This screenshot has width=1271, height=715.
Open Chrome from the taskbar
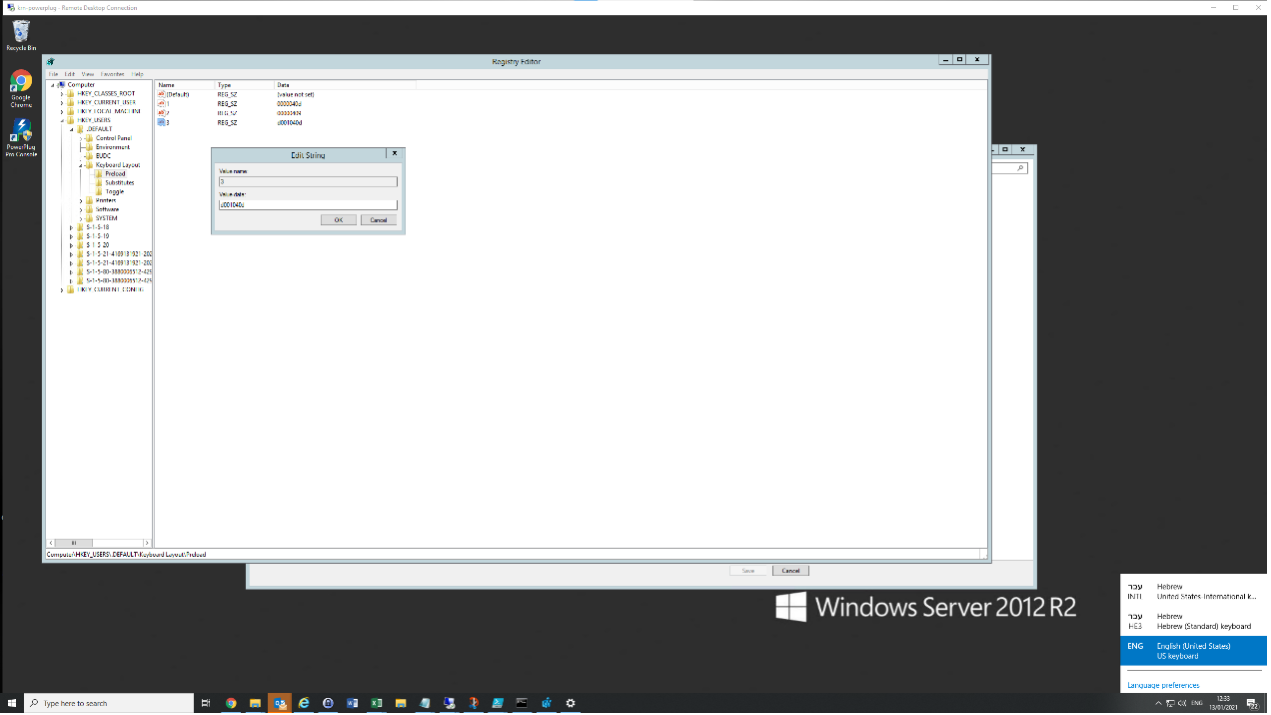[231, 703]
